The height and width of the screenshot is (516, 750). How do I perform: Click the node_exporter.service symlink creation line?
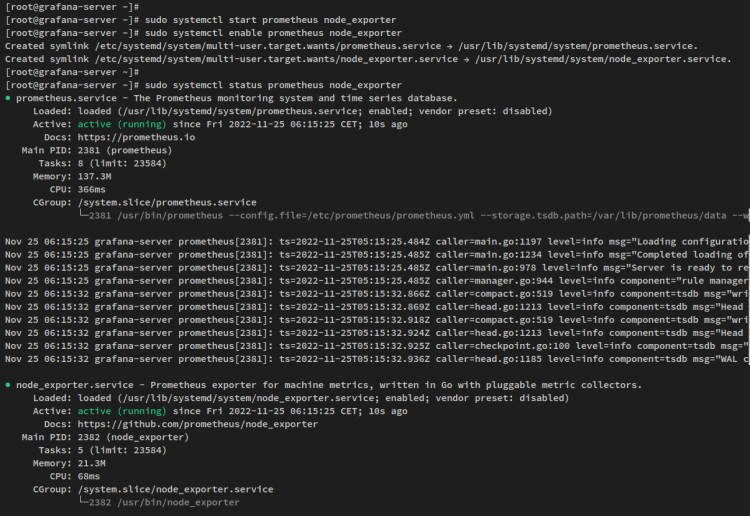coord(368,59)
